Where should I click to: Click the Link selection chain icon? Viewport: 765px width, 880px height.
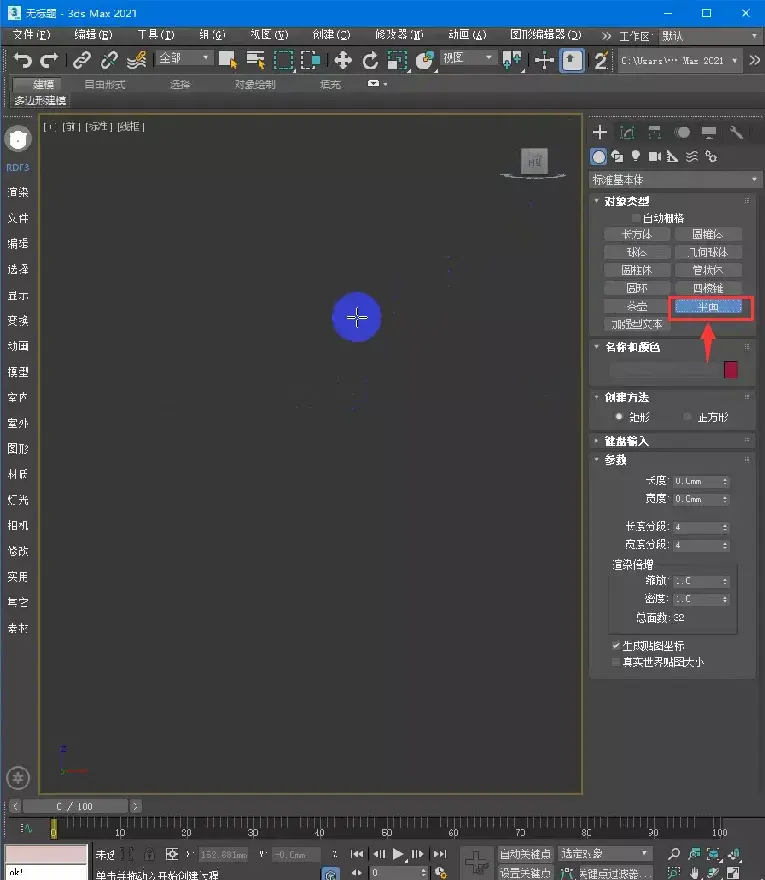(x=82, y=60)
